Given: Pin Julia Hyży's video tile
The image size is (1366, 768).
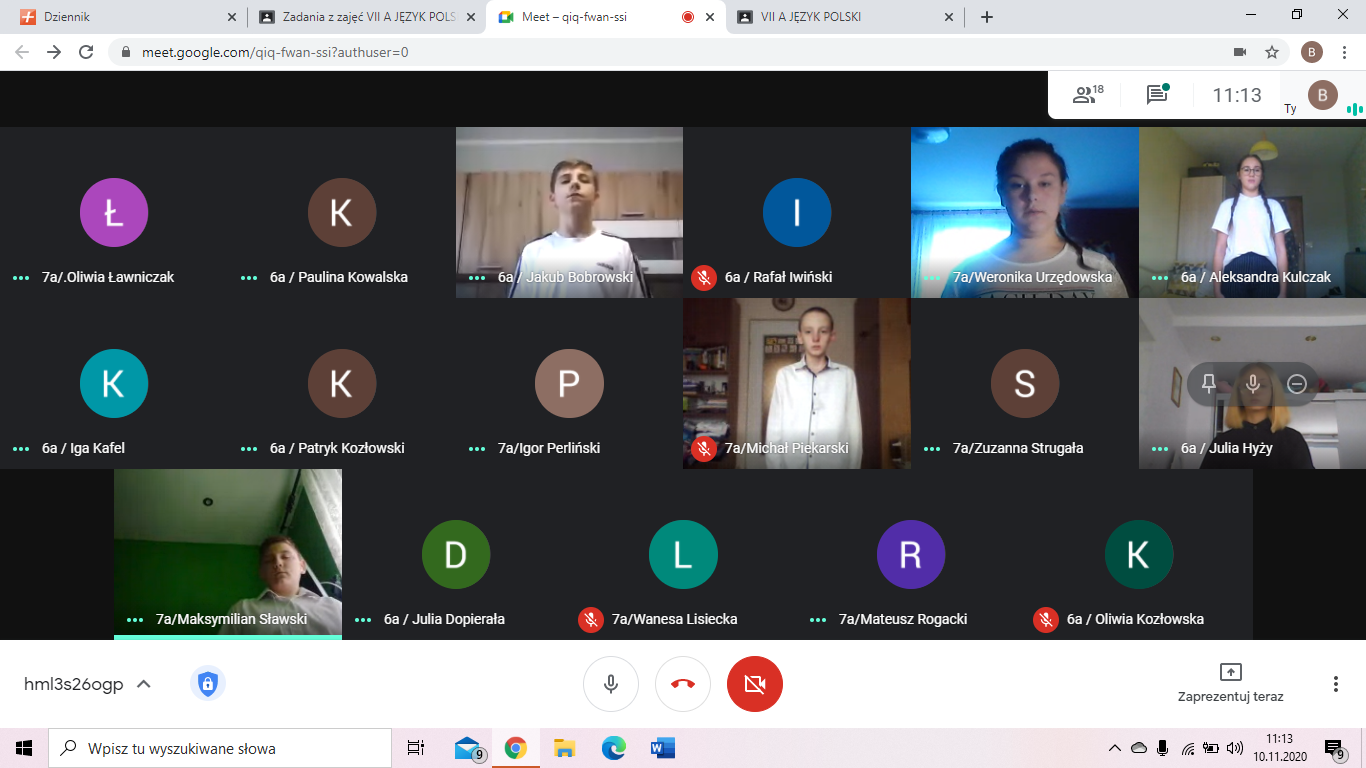Looking at the screenshot, I should (x=1209, y=384).
